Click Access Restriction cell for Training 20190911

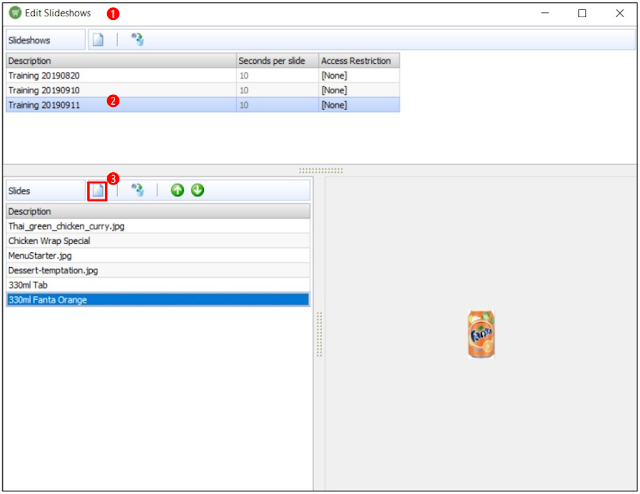[x=359, y=105]
